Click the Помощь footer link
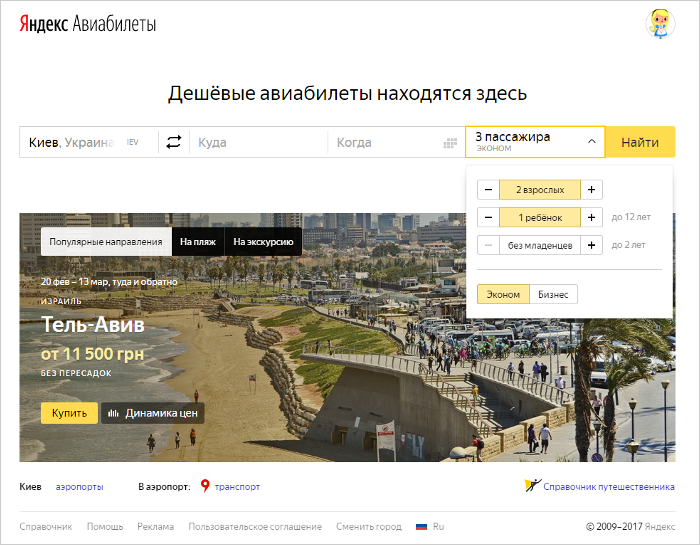 [x=105, y=527]
